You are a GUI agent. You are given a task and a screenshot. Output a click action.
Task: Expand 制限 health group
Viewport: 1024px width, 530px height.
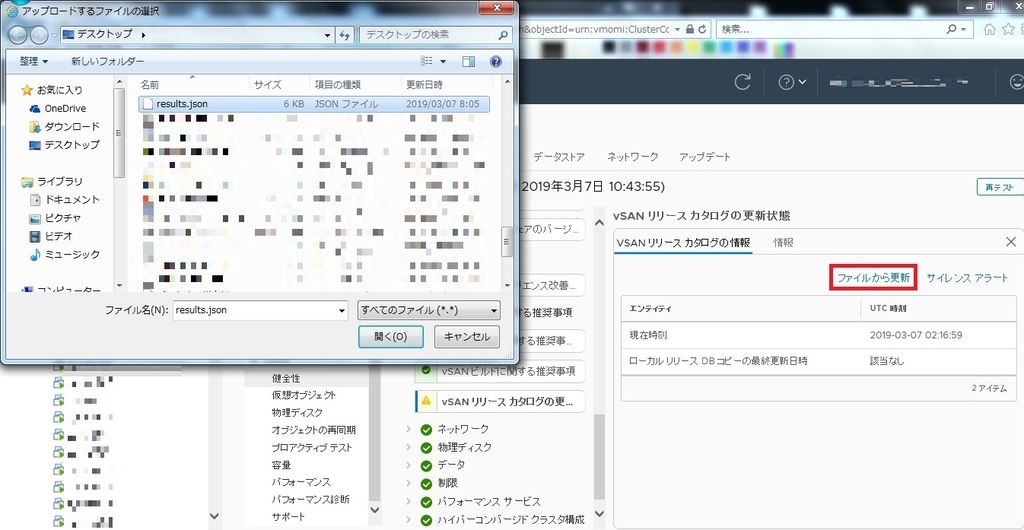tap(409, 484)
